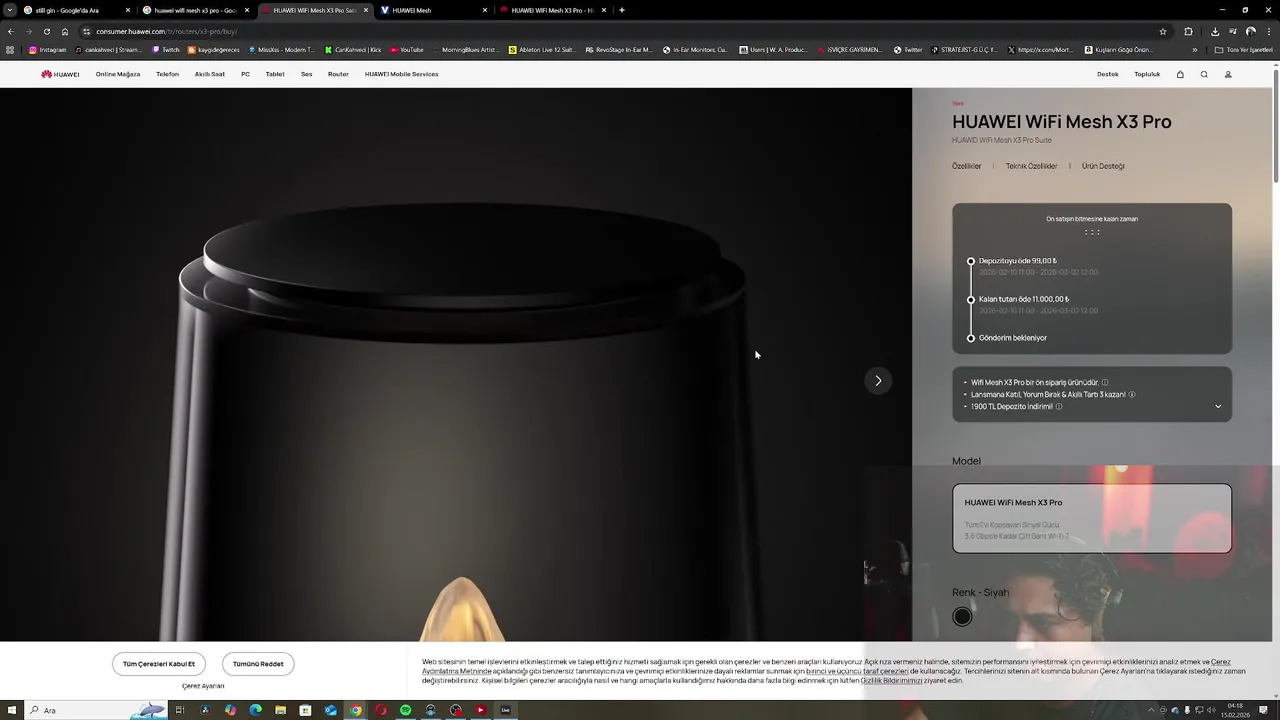Open info icon beside '1900 TL Depozito İndirimi'
This screenshot has height=720, width=1280.
pos(1059,406)
